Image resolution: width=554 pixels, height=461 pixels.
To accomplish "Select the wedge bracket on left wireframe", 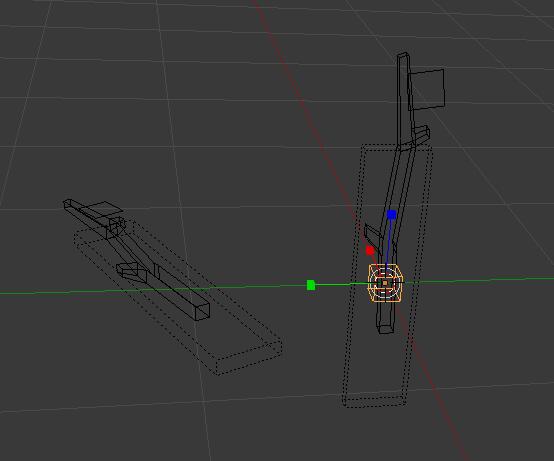I will 132,272.
